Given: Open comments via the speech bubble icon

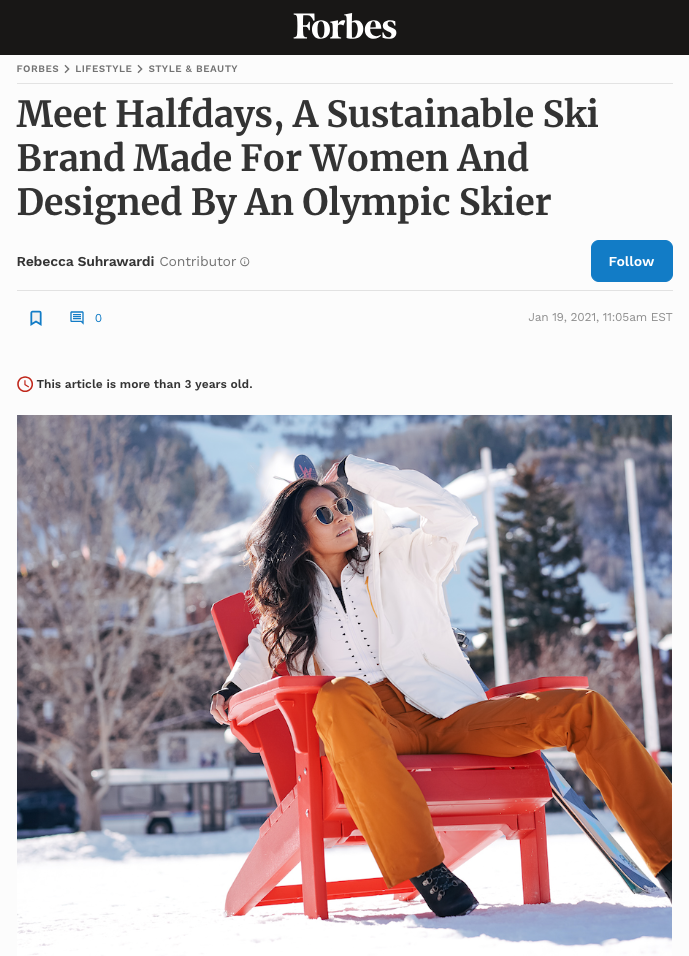Looking at the screenshot, I should (x=77, y=318).
